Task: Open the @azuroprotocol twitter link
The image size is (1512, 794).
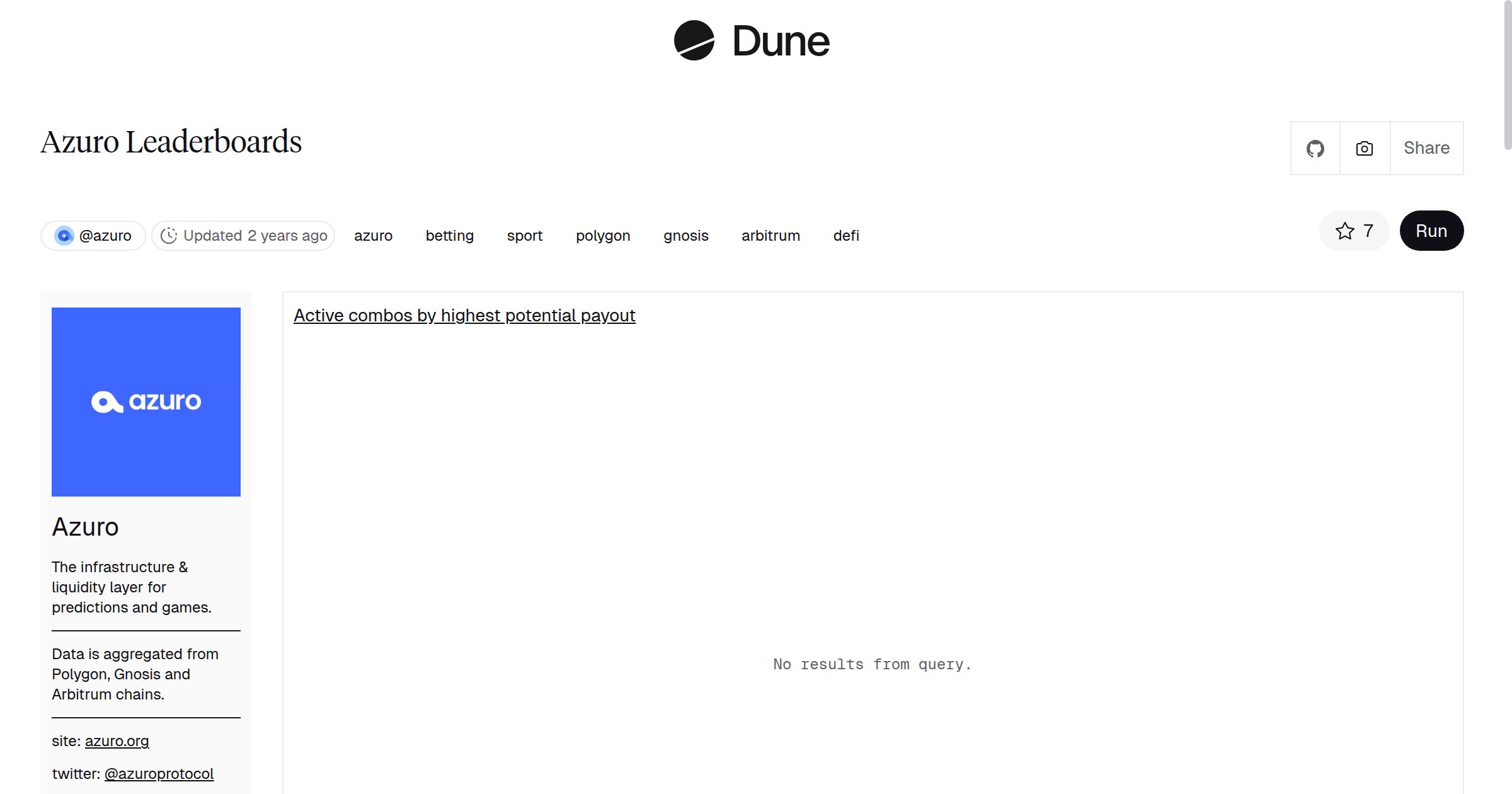Action: [x=159, y=774]
